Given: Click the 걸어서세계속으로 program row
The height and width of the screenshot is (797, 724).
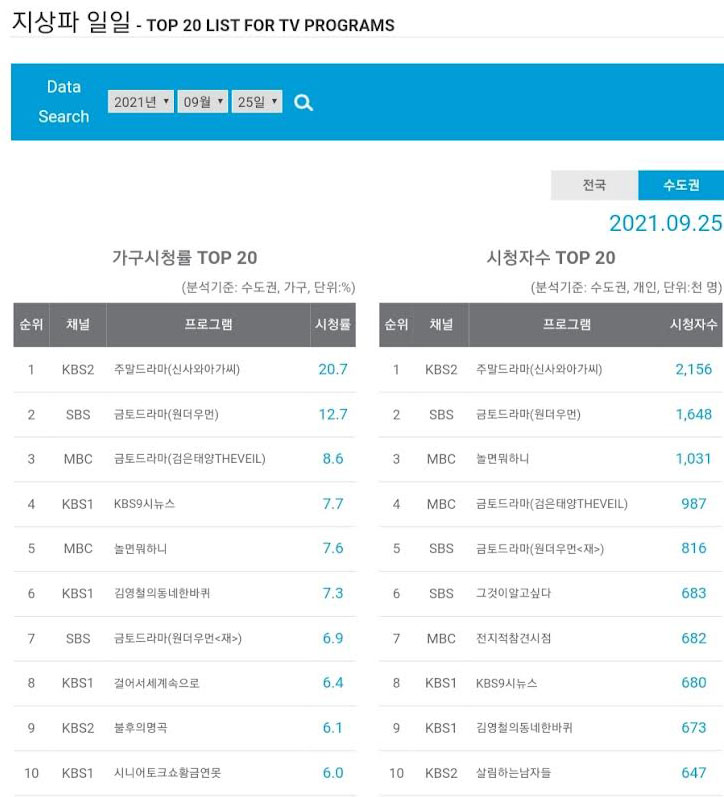Looking at the screenshot, I should 185,683.
